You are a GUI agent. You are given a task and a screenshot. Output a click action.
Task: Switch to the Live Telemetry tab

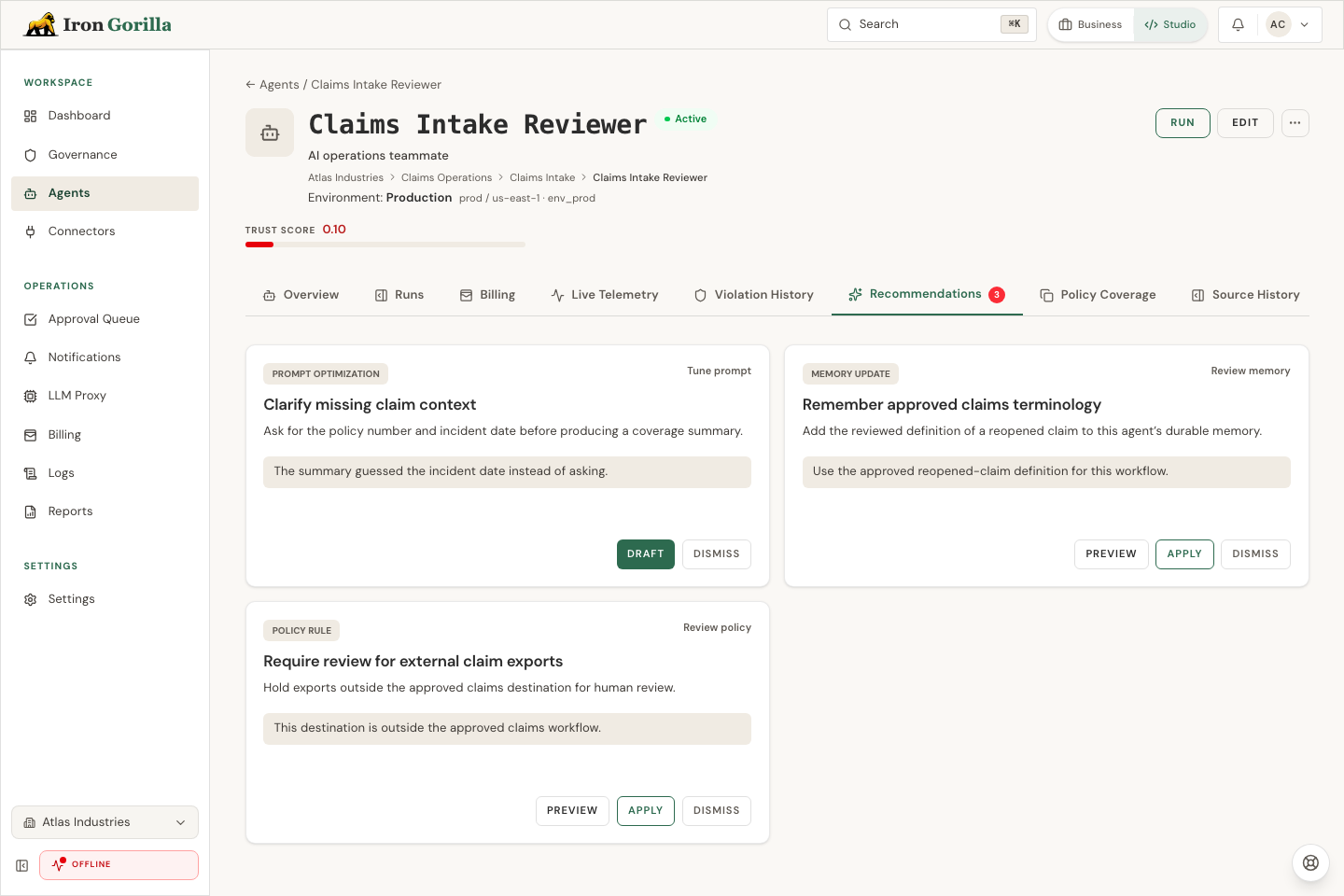(x=605, y=295)
